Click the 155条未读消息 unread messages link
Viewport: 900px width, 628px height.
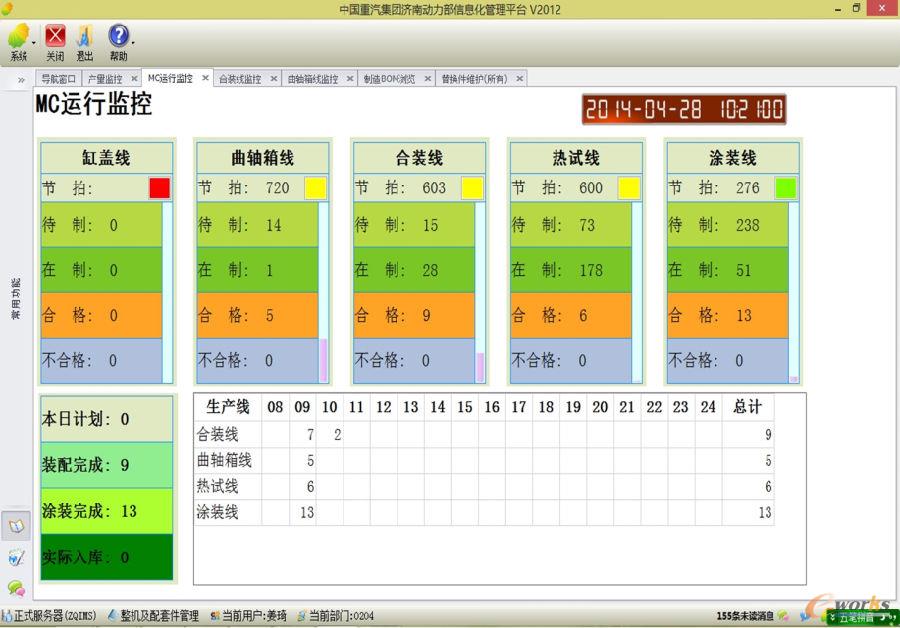746,616
